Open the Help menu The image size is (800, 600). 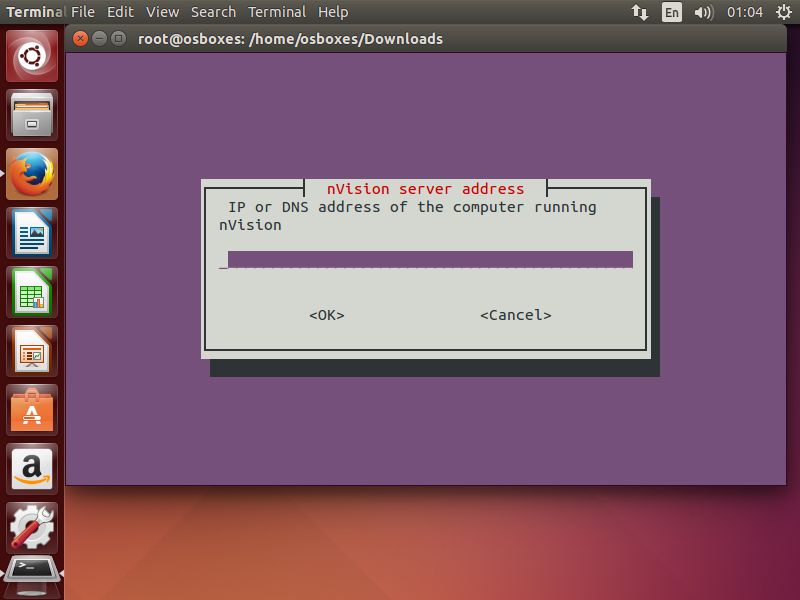333,12
